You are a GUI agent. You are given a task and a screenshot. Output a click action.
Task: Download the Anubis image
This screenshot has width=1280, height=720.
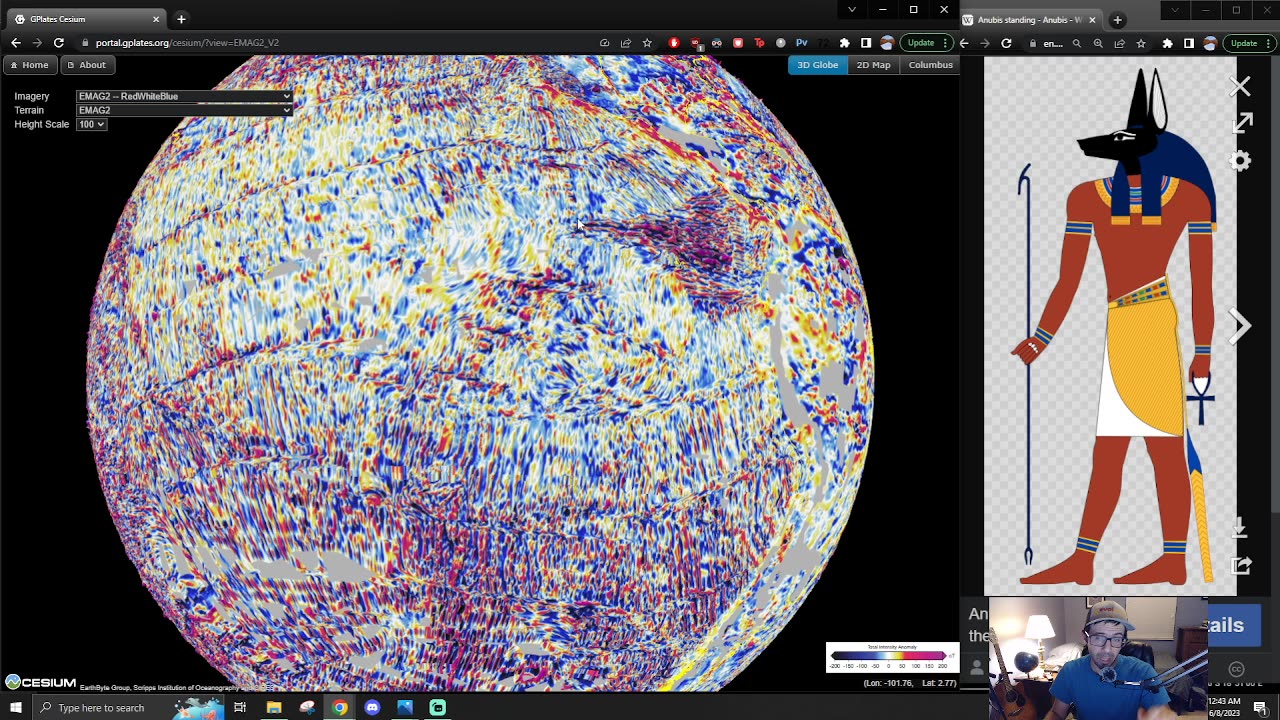point(1240,527)
